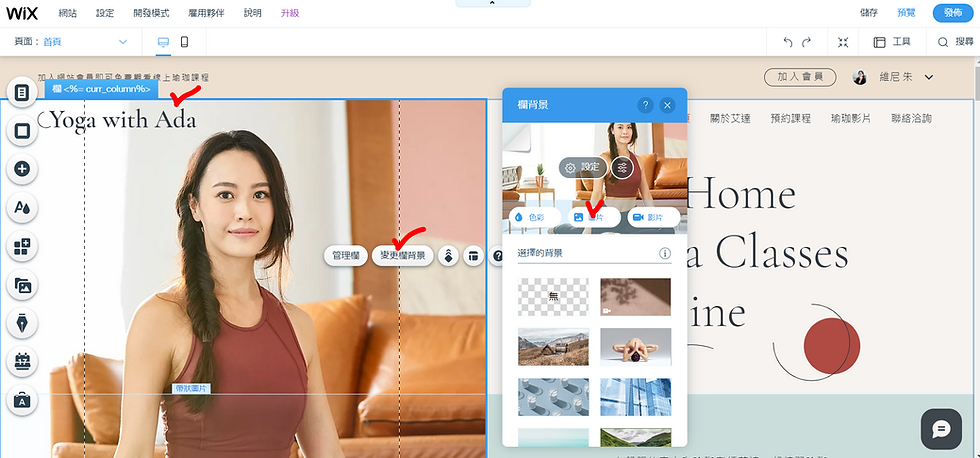Click the adjust sliders icon on background preview

coord(622,167)
